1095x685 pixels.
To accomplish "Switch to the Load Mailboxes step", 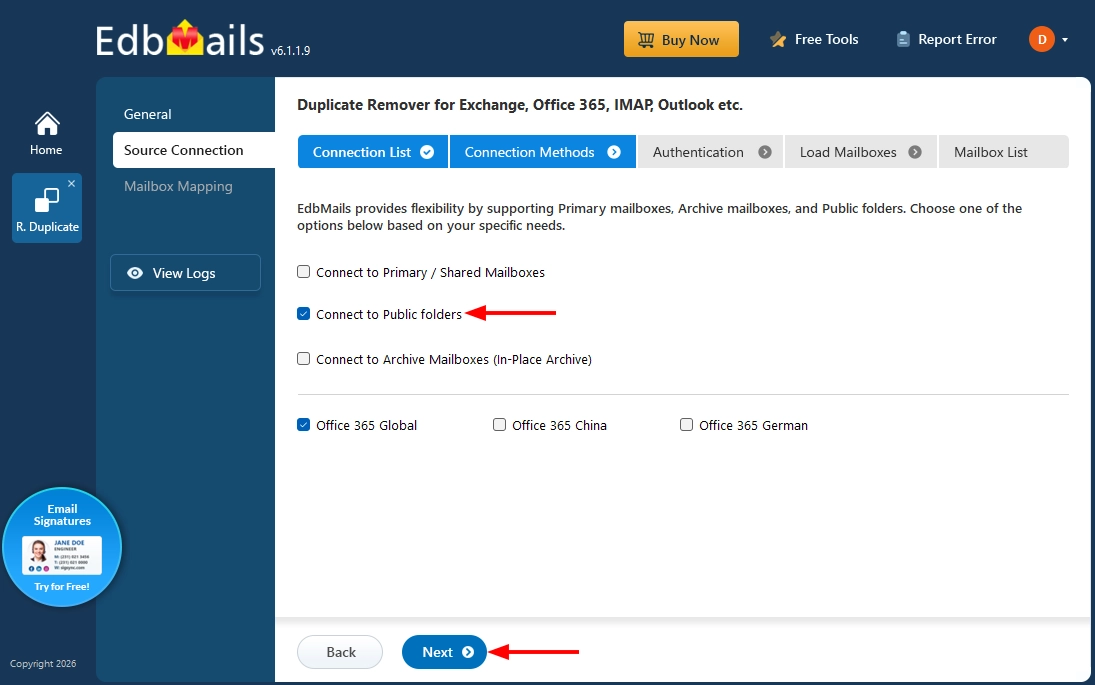I will coord(861,152).
